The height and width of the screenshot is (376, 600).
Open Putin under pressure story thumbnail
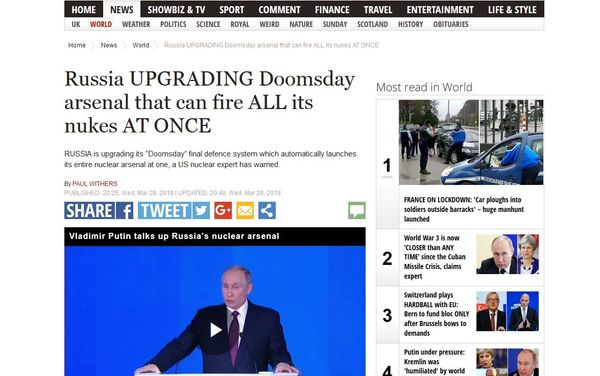(x=507, y=362)
